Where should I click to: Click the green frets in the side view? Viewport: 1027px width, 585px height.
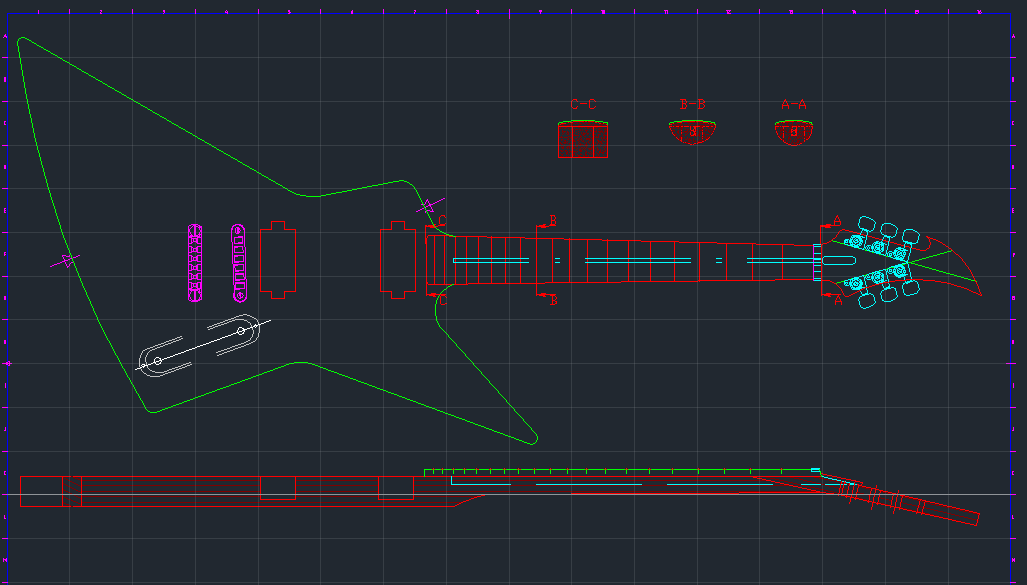(x=620, y=470)
